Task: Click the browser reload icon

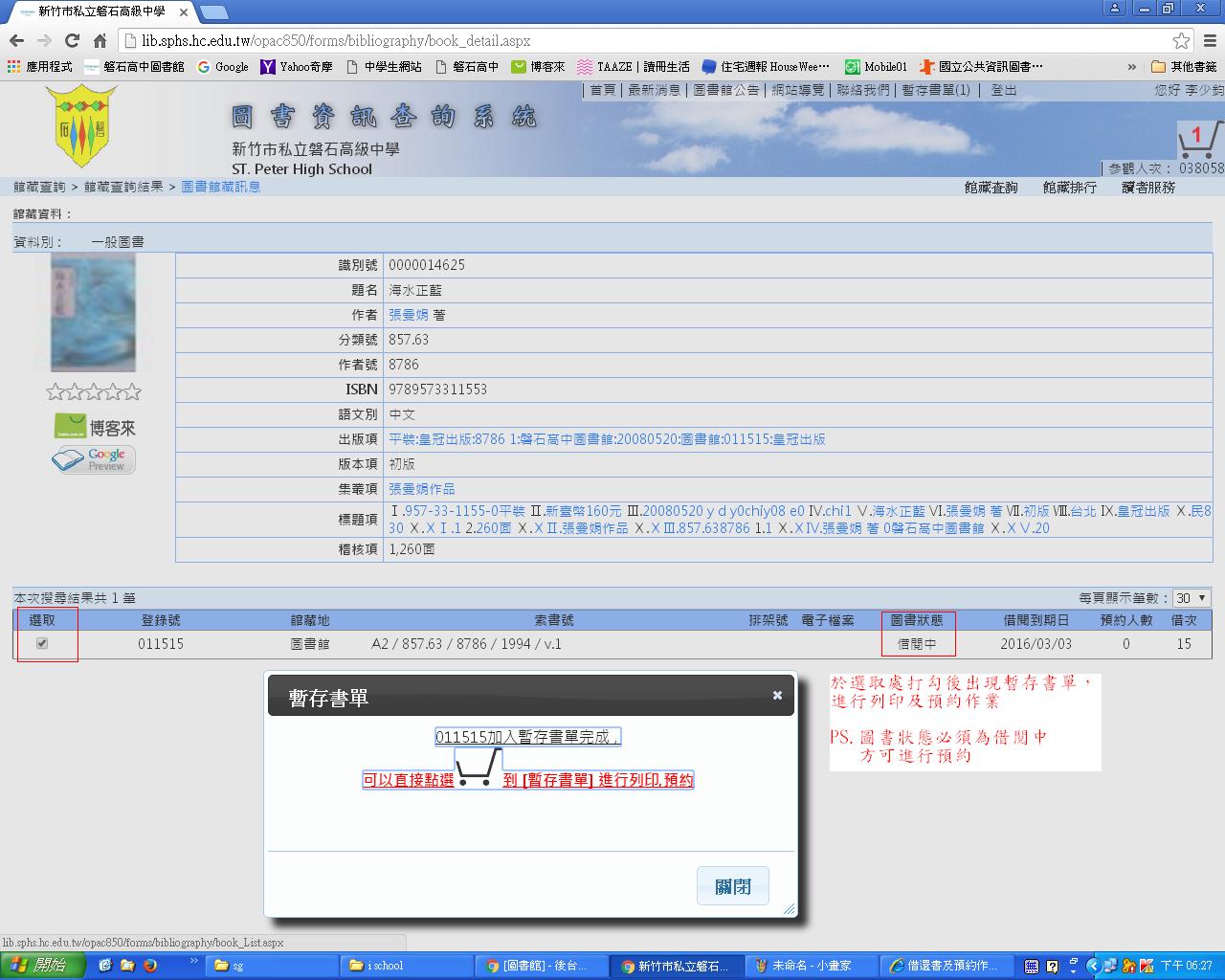Action: 72,40
